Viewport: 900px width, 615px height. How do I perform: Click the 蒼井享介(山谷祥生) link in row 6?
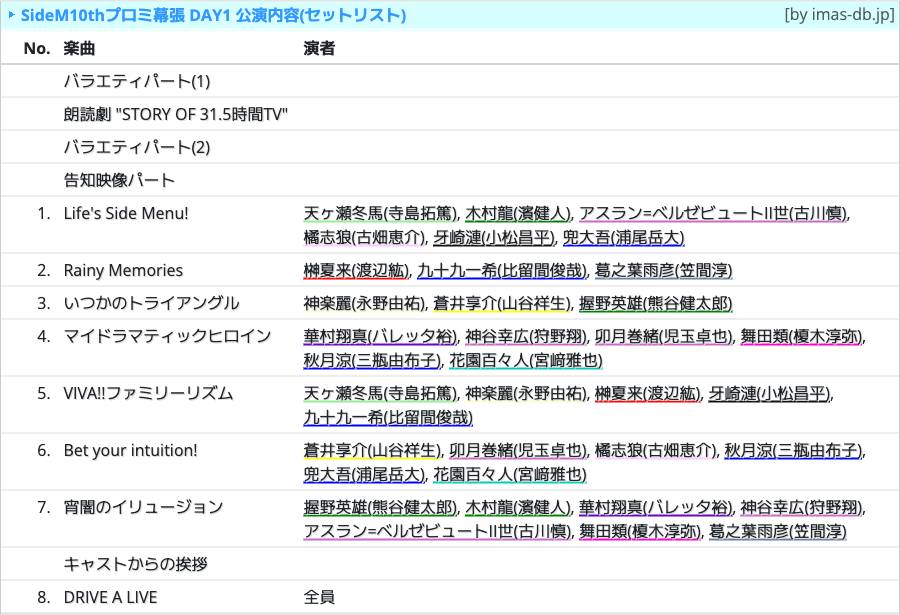[366, 450]
